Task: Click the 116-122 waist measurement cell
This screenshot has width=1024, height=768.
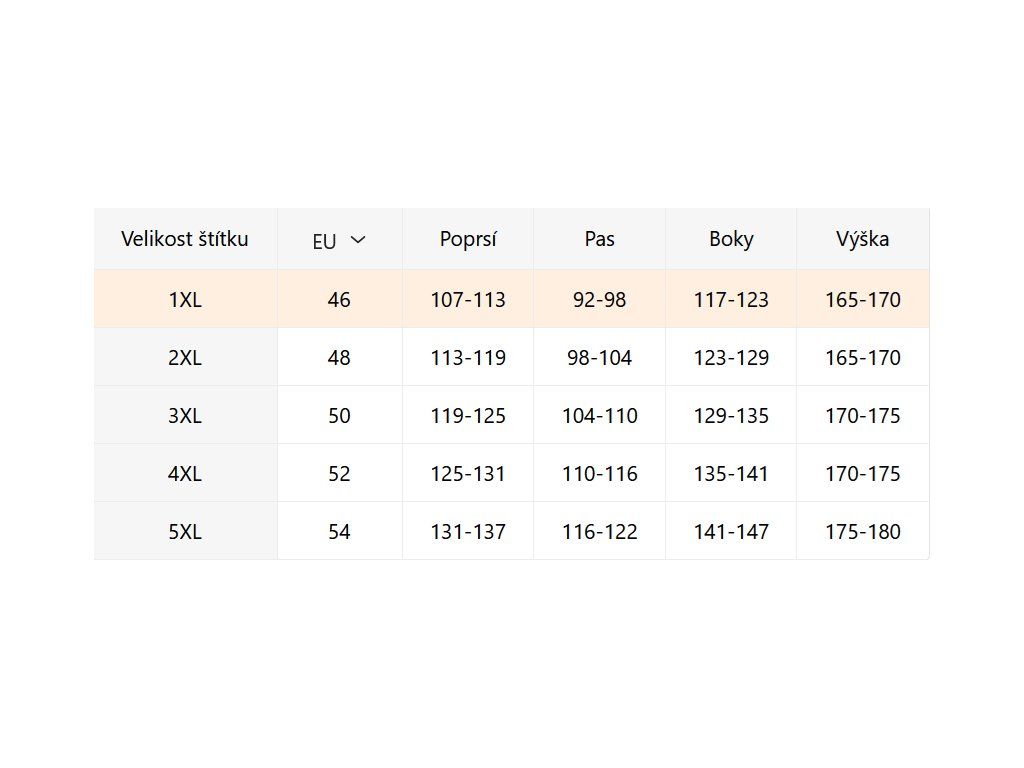Action: click(600, 531)
